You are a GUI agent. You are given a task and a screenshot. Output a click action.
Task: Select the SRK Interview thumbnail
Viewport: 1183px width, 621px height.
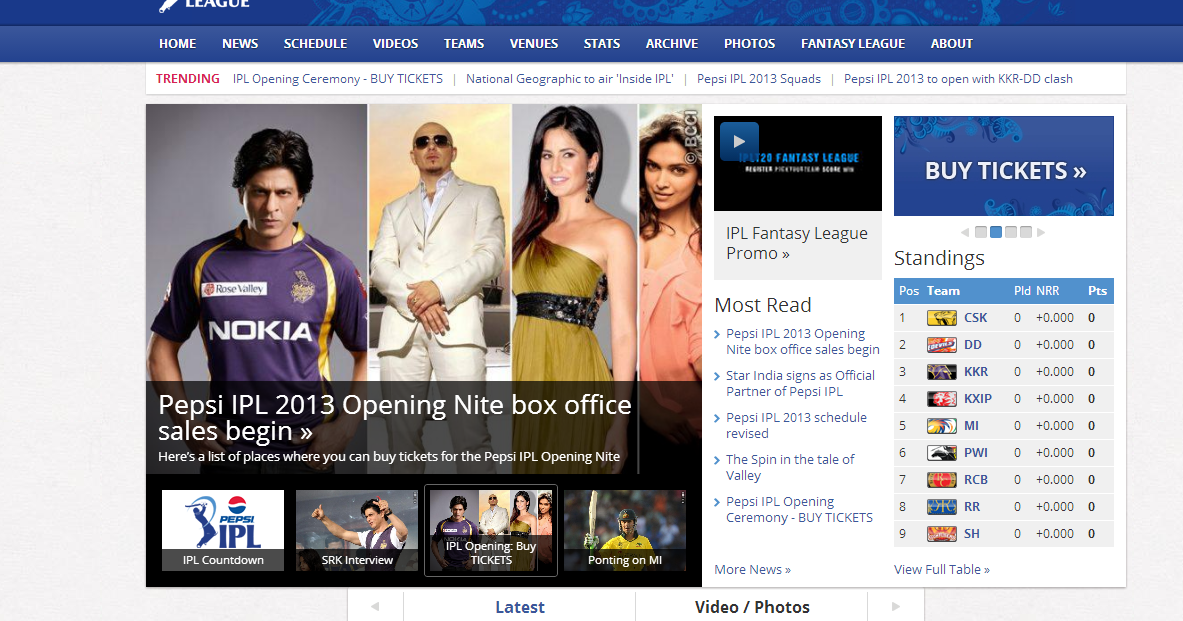[x=357, y=530]
